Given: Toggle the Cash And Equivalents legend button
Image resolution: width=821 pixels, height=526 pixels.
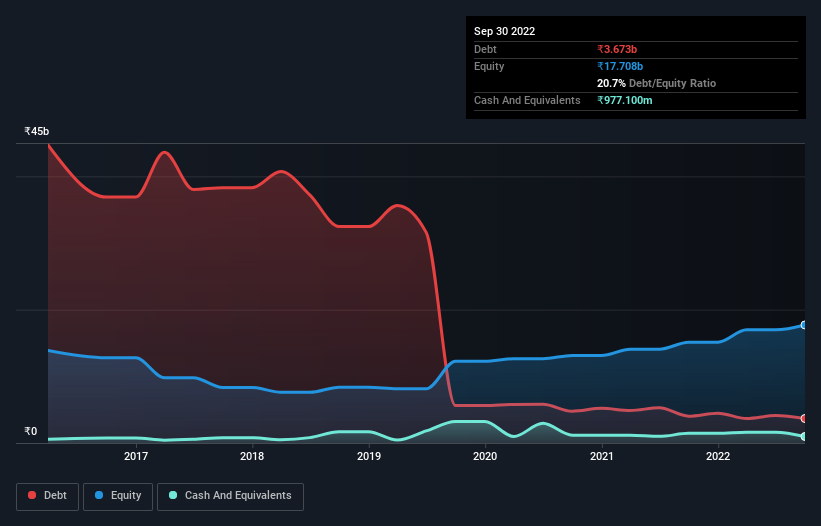Looking at the screenshot, I should (x=230, y=496).
